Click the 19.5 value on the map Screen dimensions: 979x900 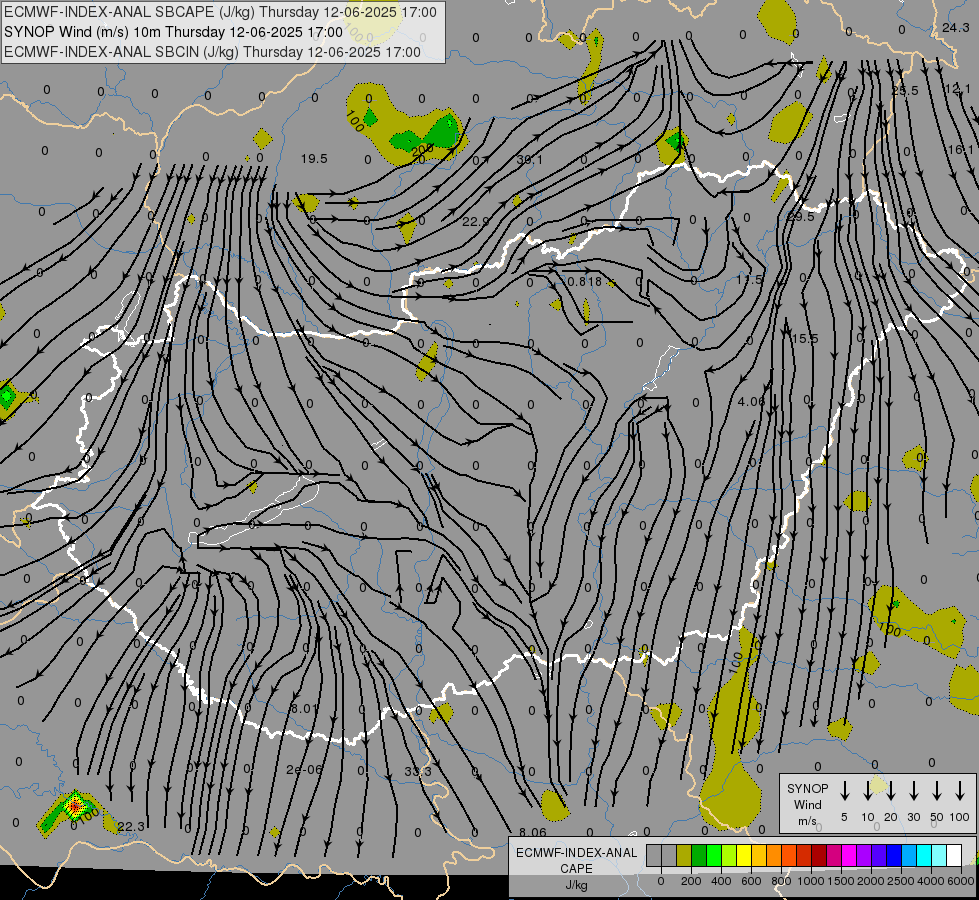(314, 159)
